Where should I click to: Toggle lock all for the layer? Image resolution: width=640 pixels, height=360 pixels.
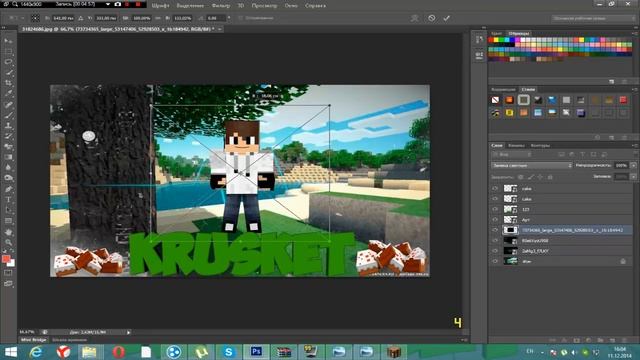point(550,177)
